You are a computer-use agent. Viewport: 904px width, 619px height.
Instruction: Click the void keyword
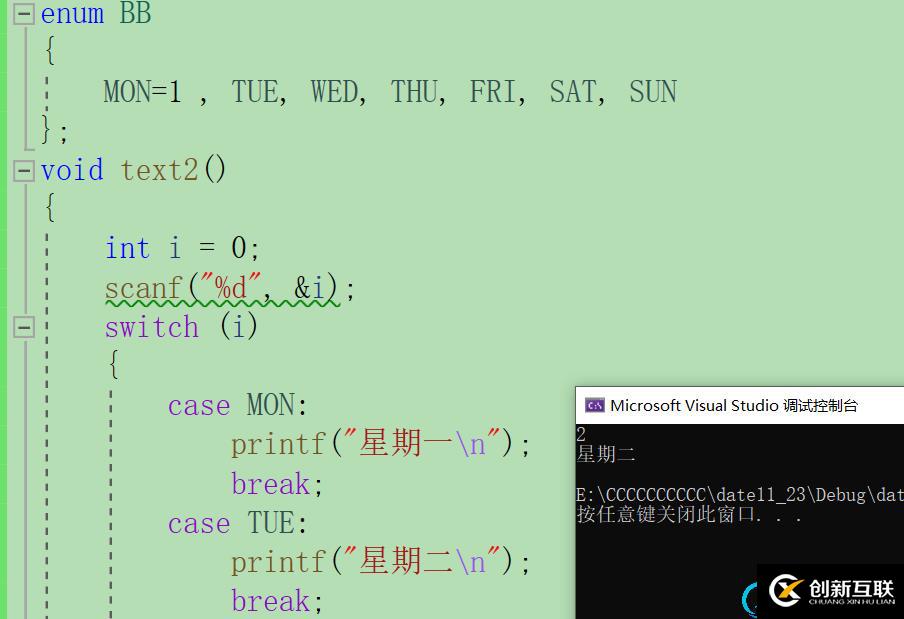(x=72, y=171)
